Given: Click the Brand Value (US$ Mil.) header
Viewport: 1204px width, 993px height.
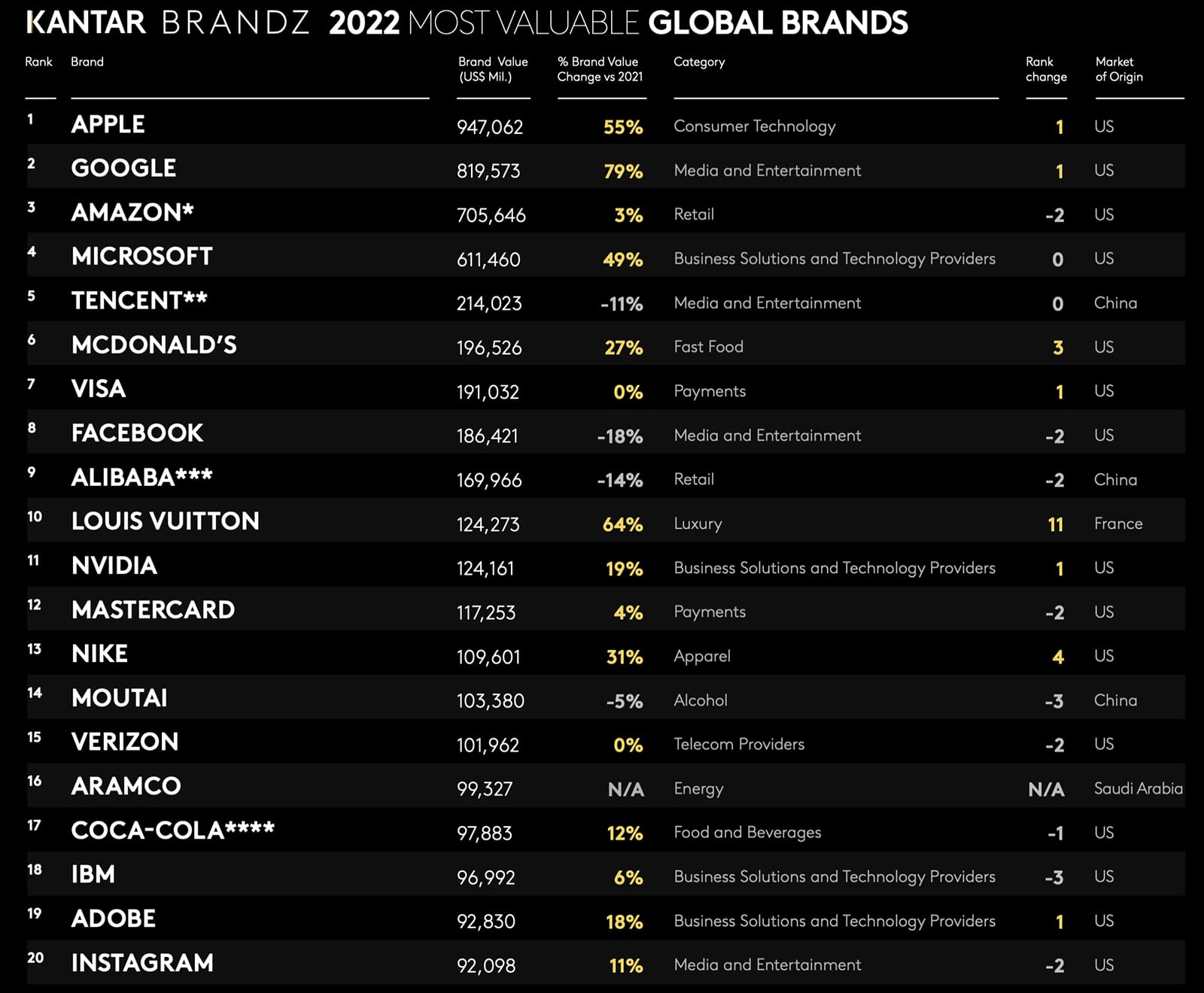Looking at the screenshot, I should click(493, 69).
